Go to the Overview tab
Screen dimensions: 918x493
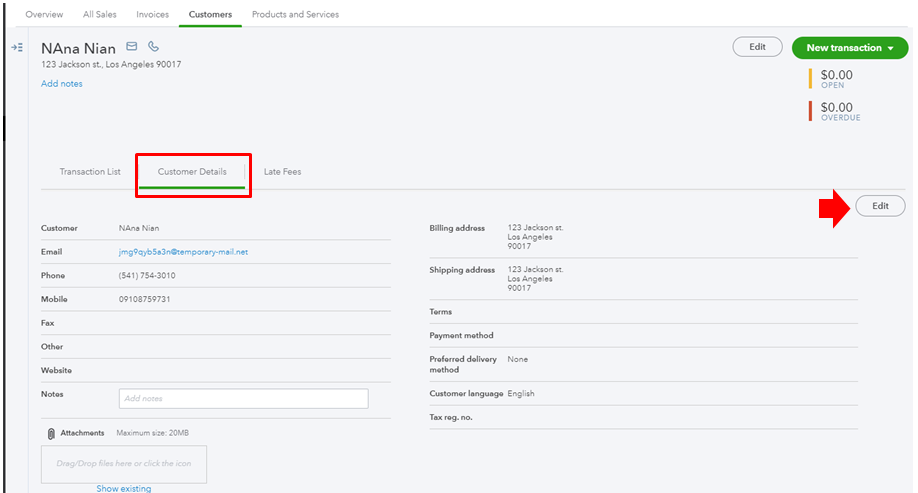click(x=44, y=15)
